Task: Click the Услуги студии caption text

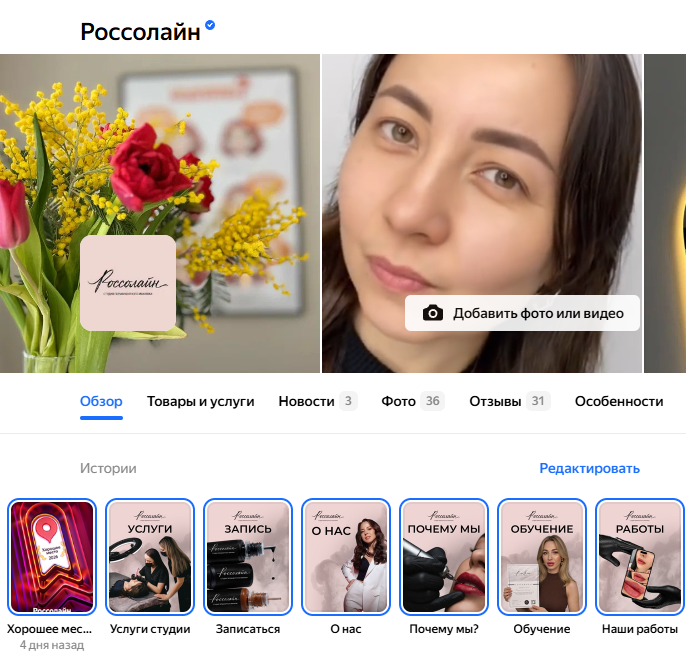Action: coord(150,629)
